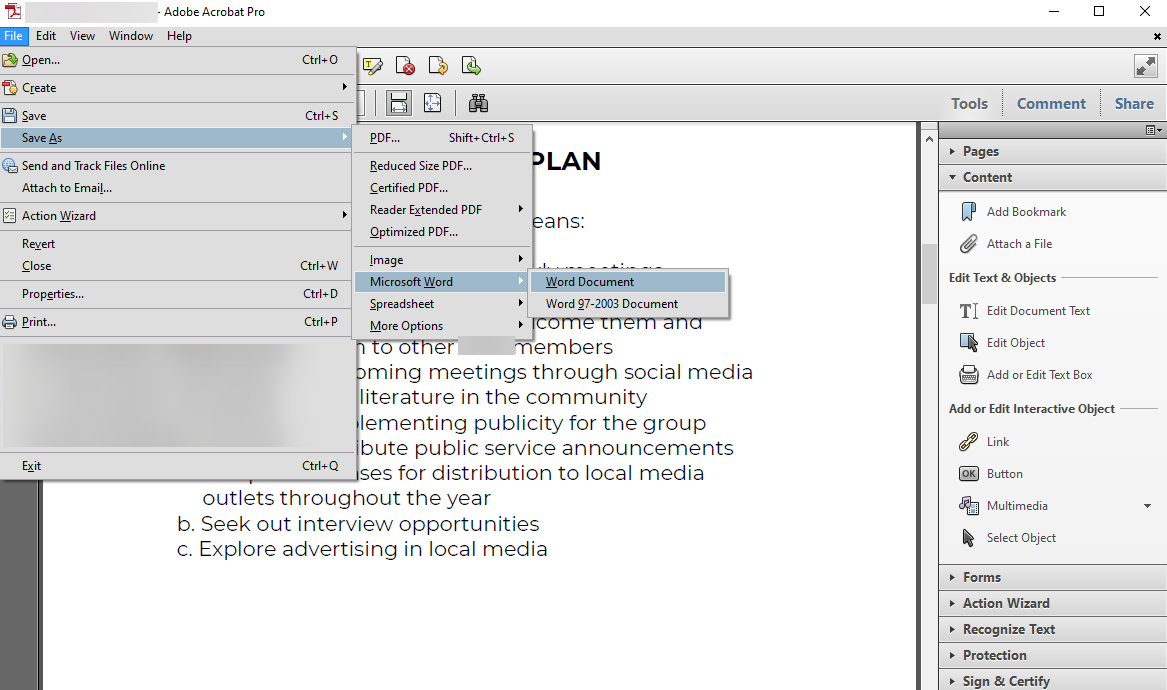Open the Edit menu
This screenshot has width=1167, height=690.
(45, 35)
